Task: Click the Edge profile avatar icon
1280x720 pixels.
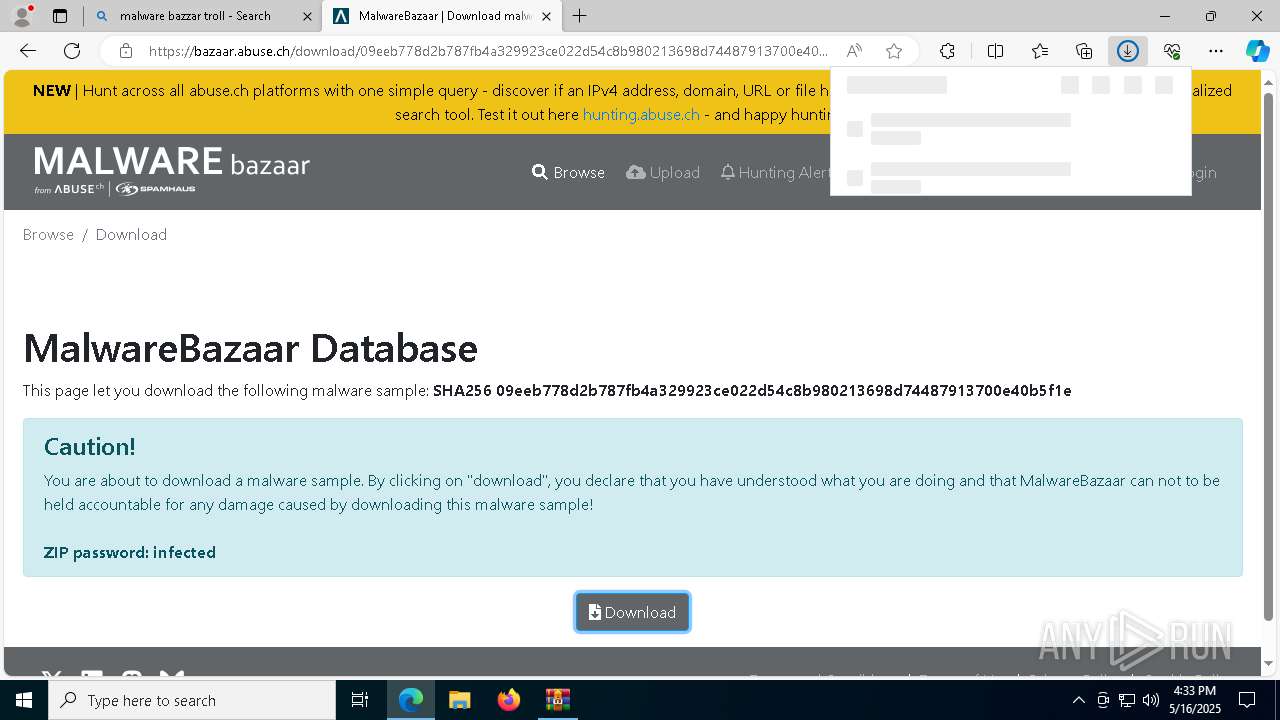Action: [22, 15]
